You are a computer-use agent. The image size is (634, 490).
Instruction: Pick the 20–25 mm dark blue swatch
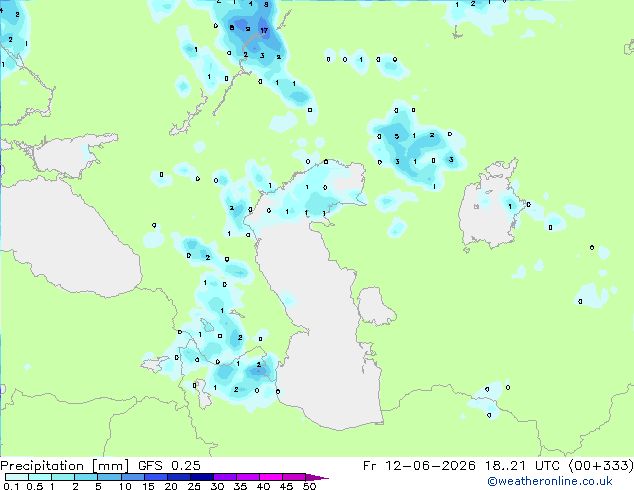tap(179, 477)
